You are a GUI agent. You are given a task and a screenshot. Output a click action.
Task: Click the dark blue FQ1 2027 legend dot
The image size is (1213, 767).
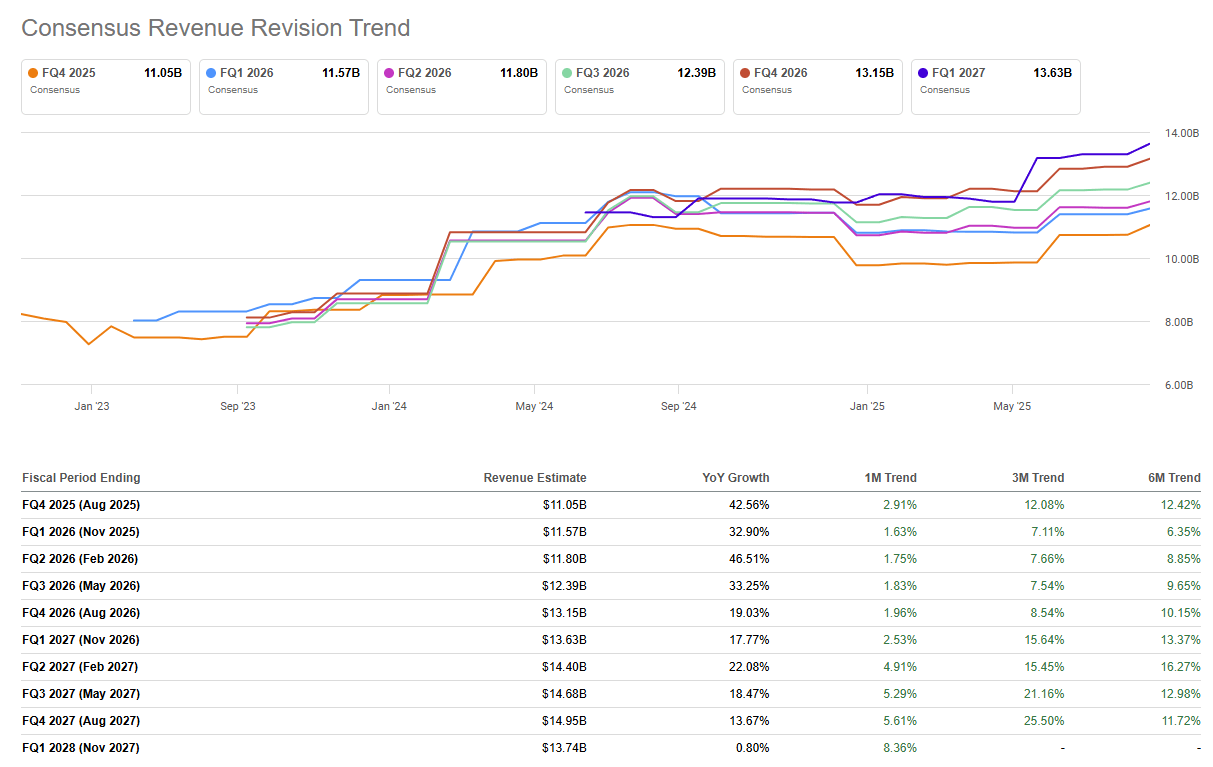click(x=922, y=73)
